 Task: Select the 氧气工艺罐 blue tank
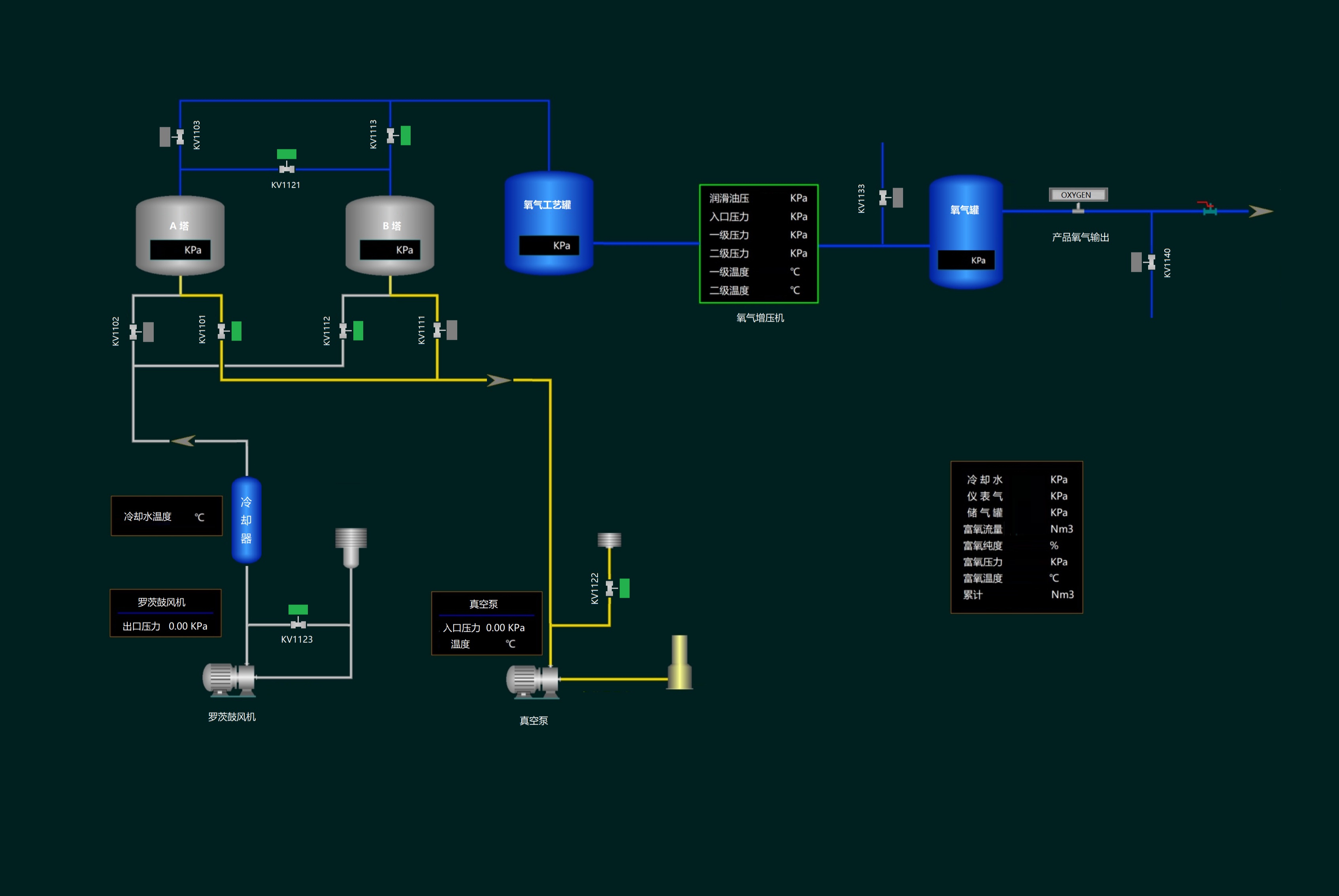coord(549,223)
